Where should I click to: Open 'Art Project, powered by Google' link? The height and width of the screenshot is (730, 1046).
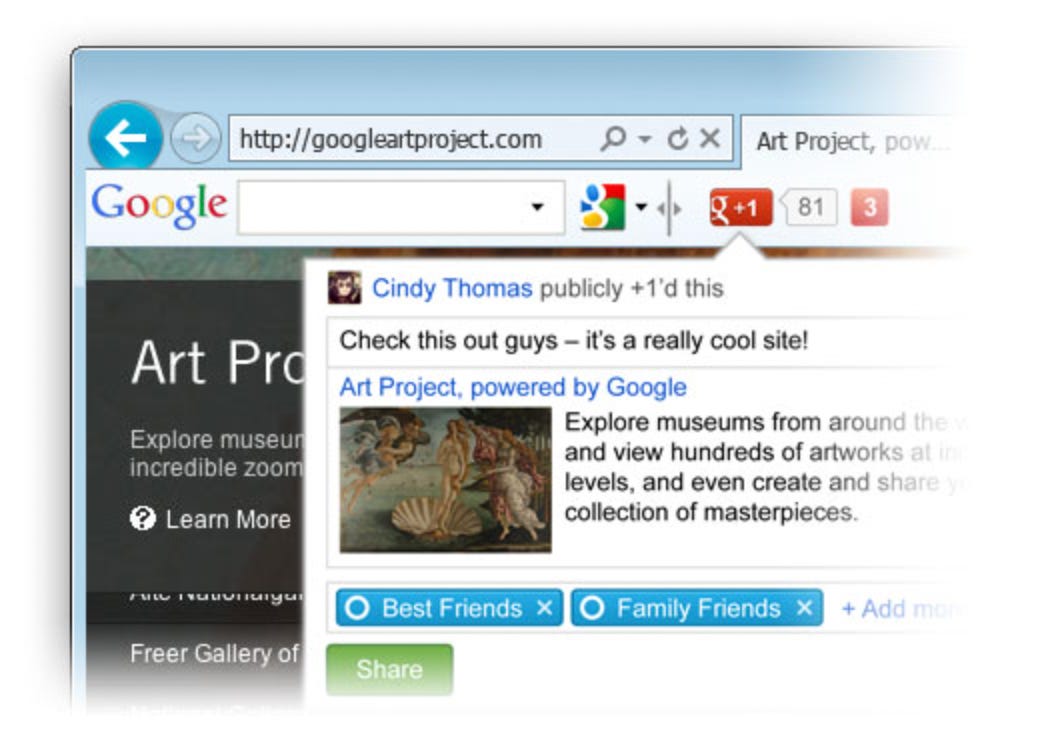513,387
